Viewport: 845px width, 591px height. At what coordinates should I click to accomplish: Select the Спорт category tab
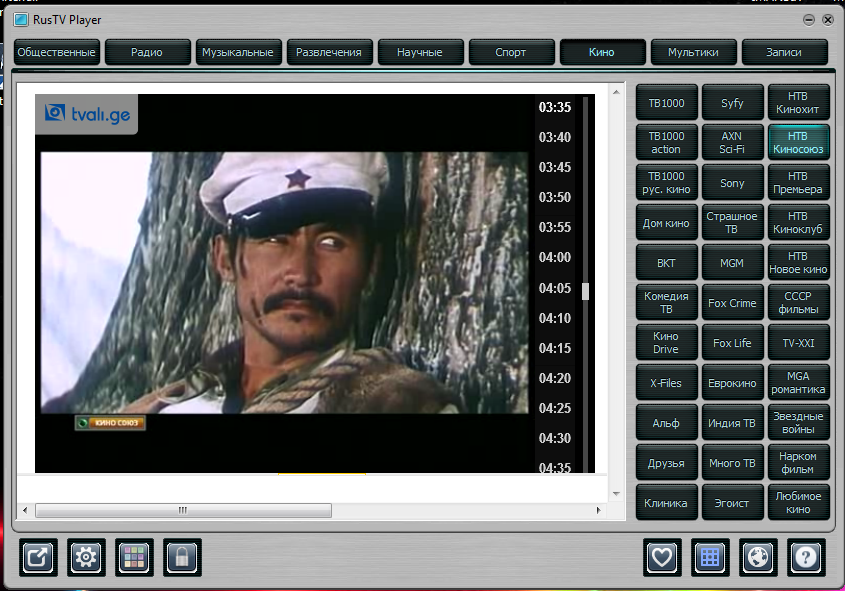click(511, 52)
